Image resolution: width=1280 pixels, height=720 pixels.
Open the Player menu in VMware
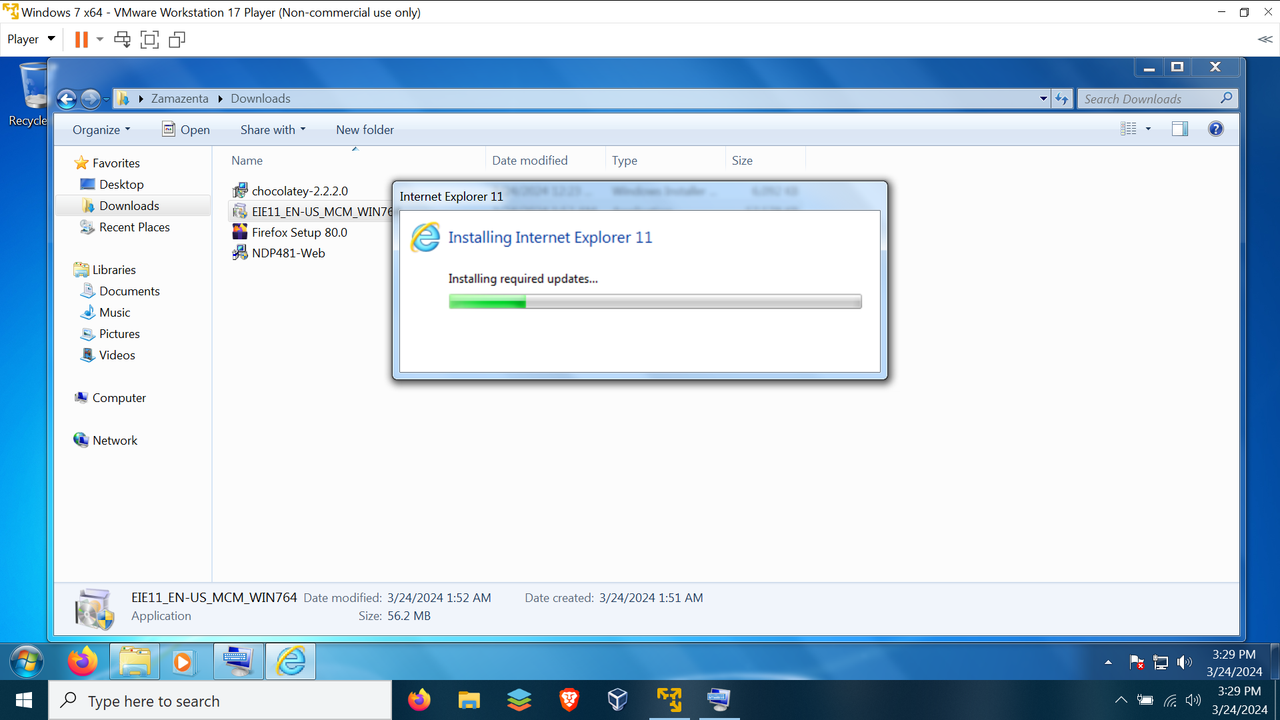pyautogui.click(x=31, y=40)
